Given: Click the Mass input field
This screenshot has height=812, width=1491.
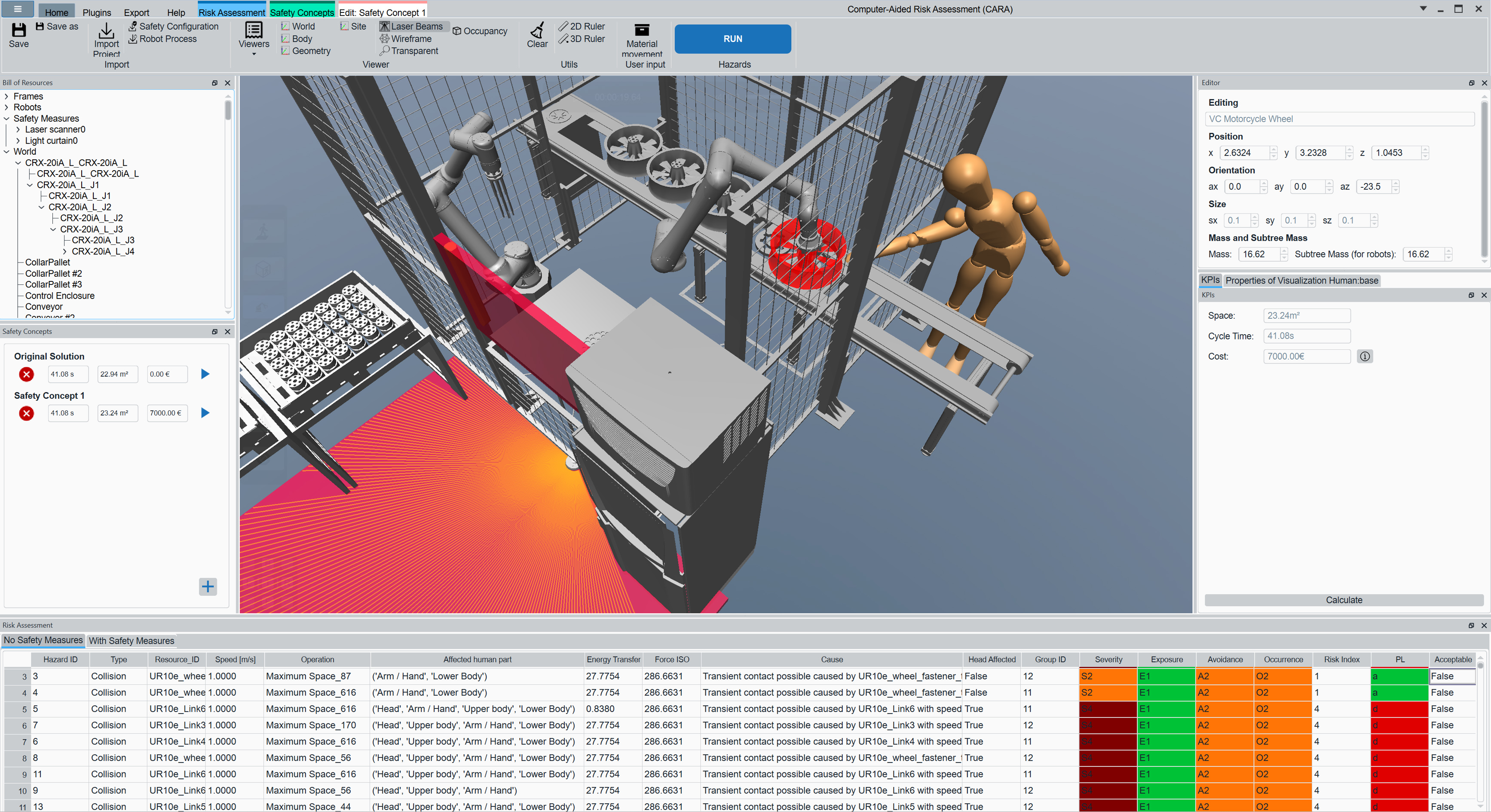Looking at the screenshot, I should [1257, 254].
